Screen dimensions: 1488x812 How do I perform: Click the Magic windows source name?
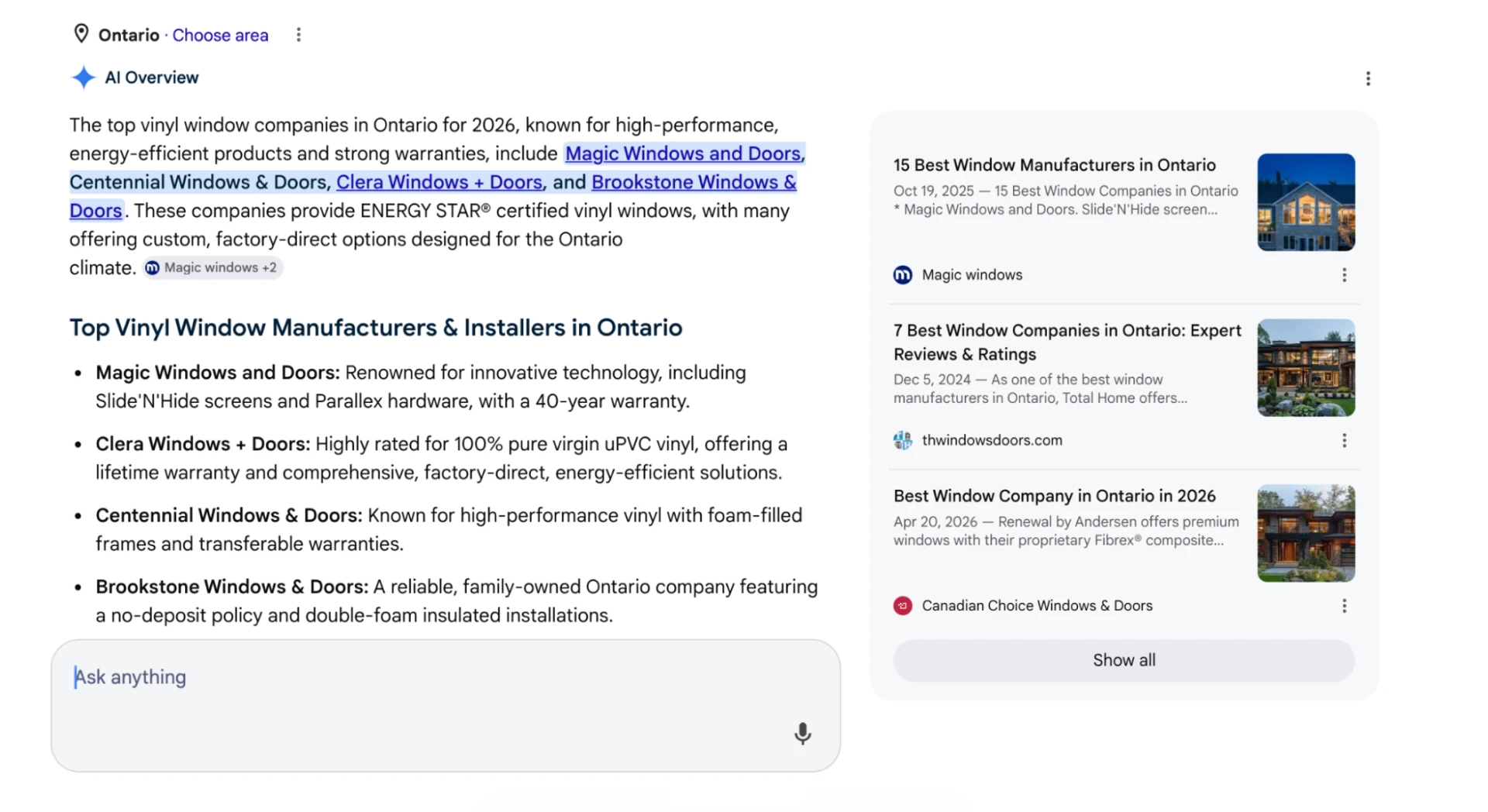(x=972, y=275)
